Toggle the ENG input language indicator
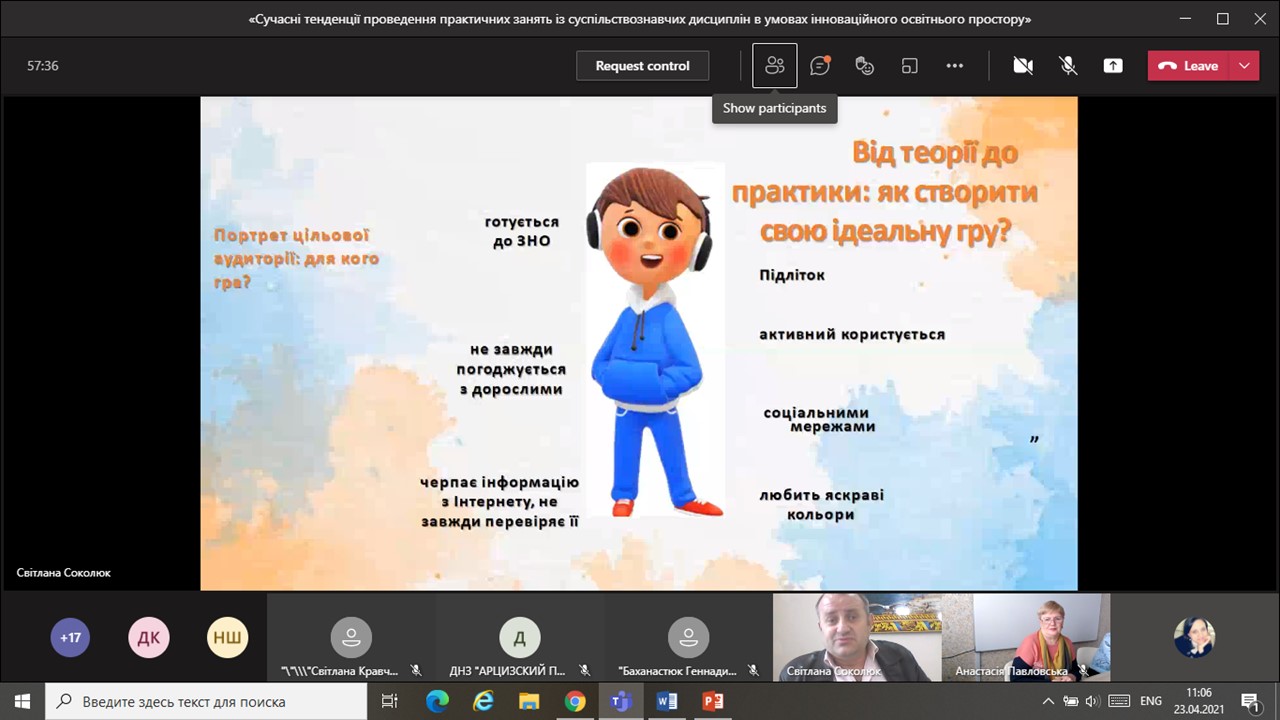Image resolution: width=1280 pixels, height=720 pixels. click(x=1151, y=701)
